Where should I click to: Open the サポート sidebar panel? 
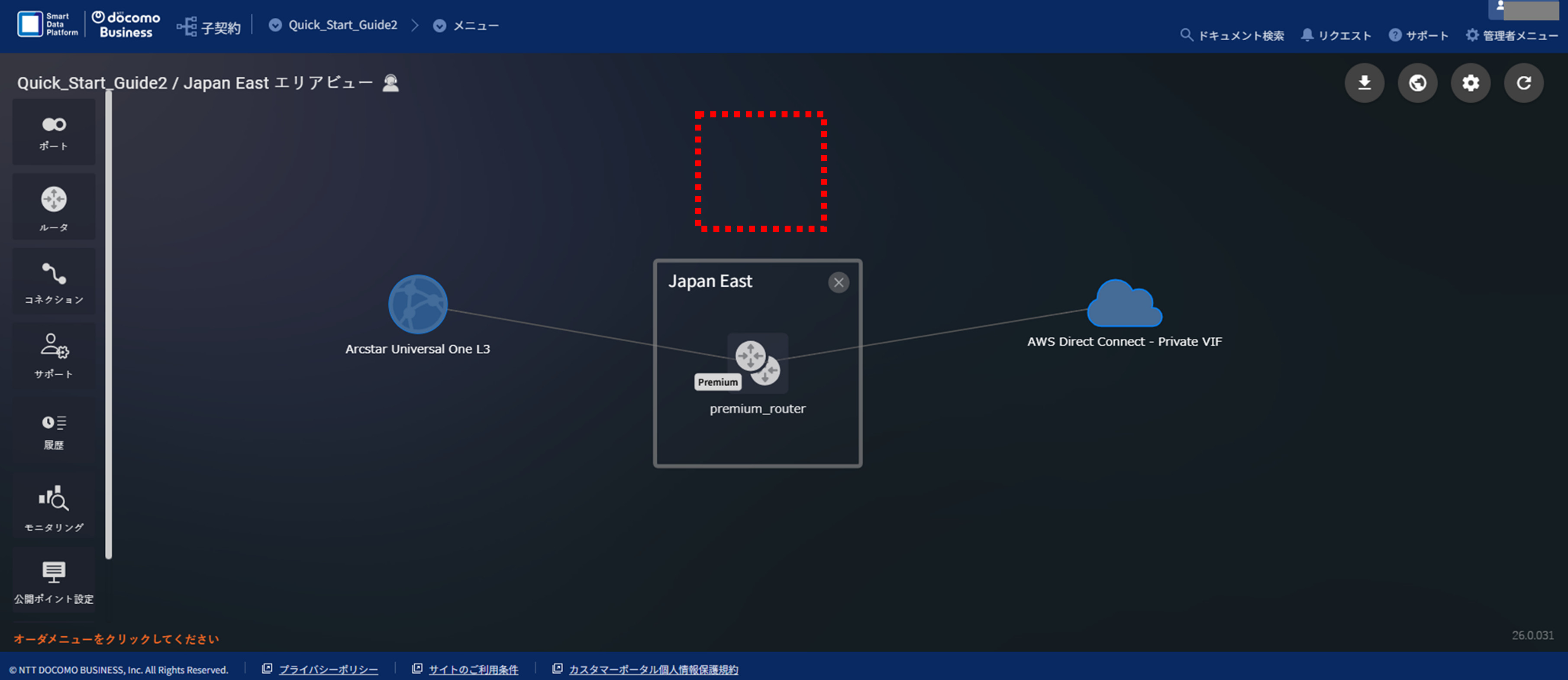click(x=54, y=356)
